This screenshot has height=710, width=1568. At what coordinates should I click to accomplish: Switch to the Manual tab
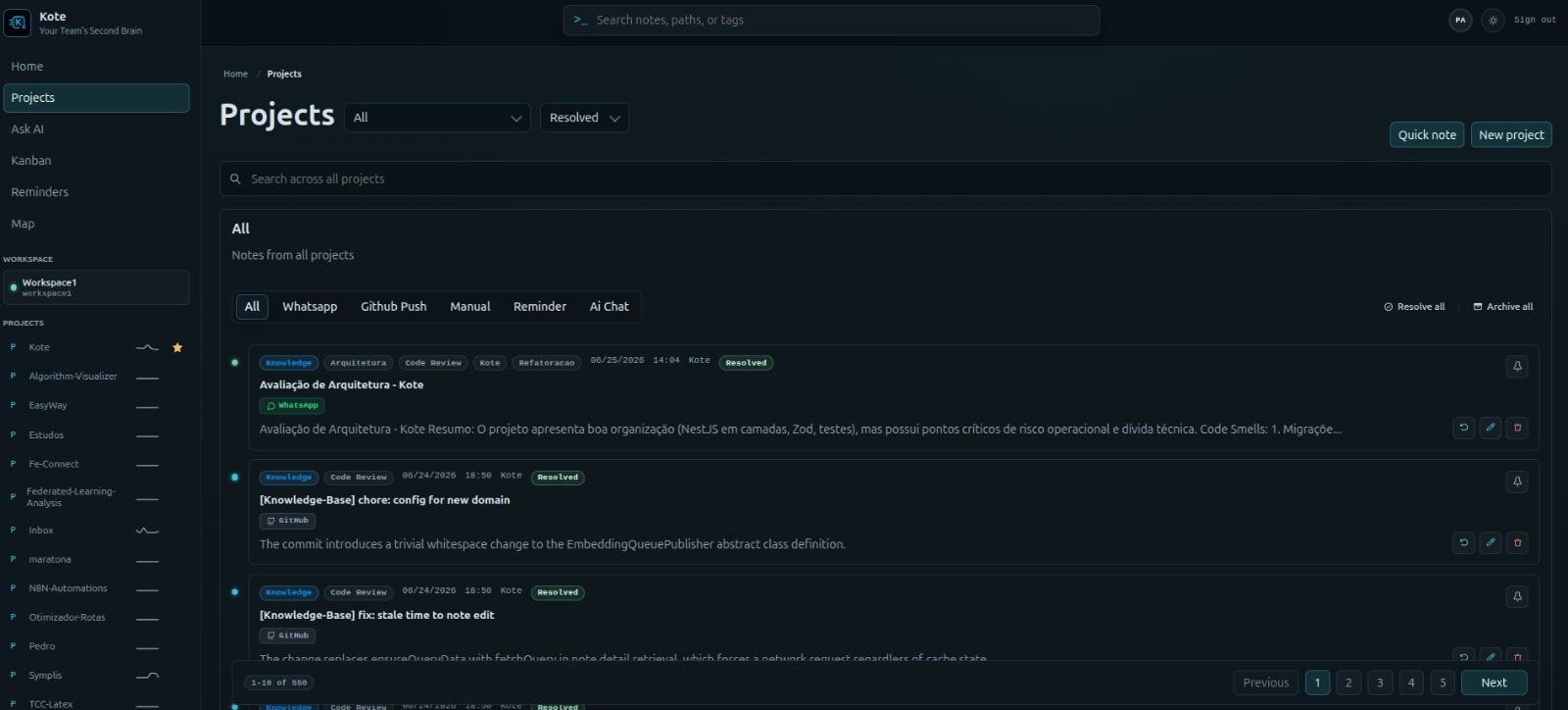pos(469,307)
